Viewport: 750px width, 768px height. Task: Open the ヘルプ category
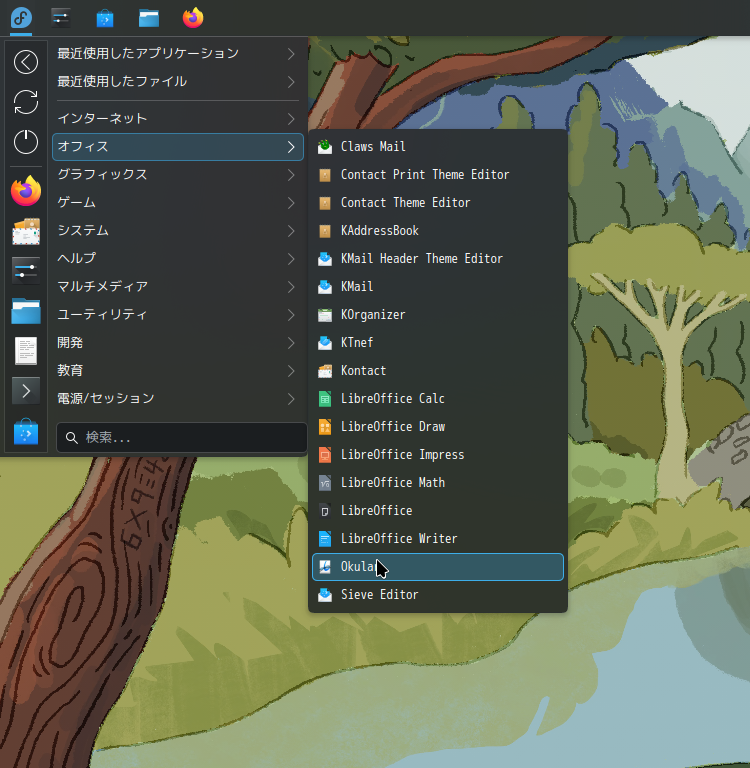tap(177, 258)
